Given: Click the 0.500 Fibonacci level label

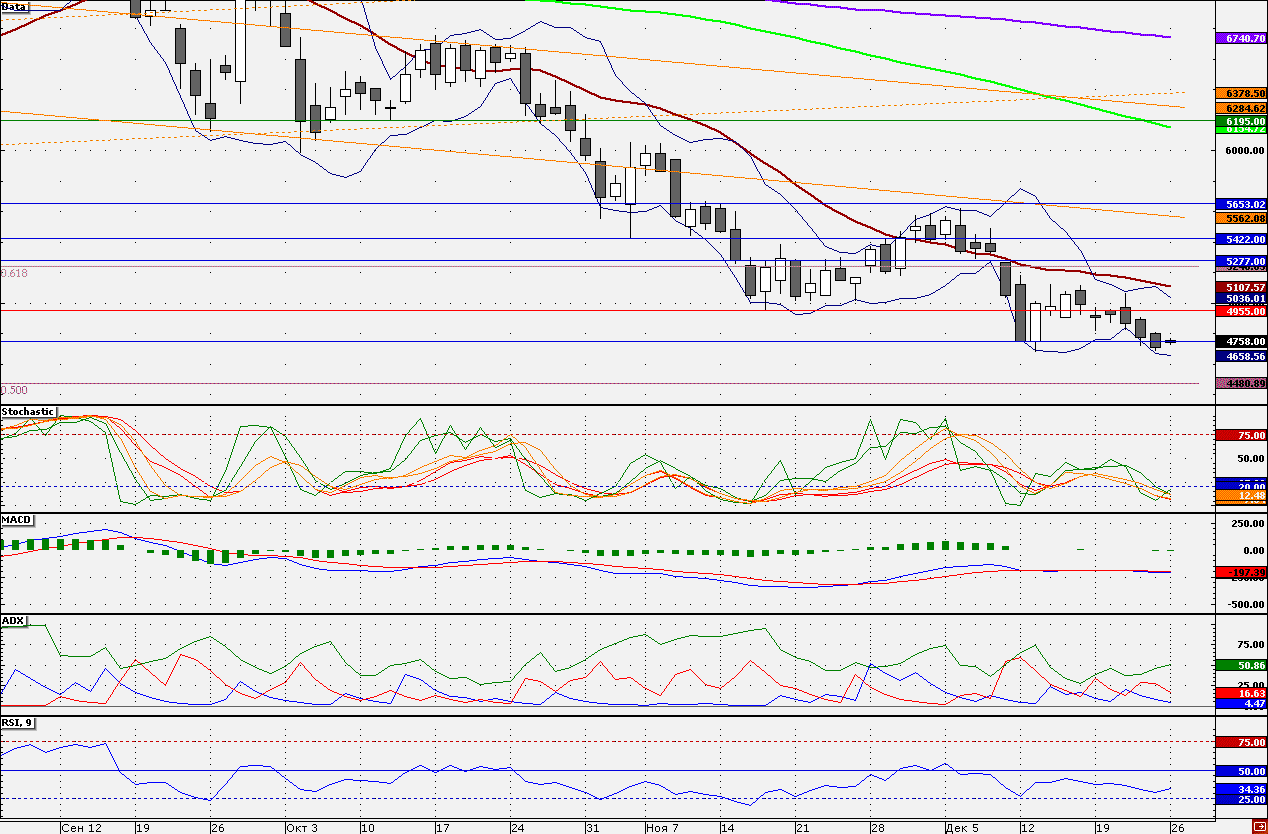Looking at the screenshot, I should 14,390.
